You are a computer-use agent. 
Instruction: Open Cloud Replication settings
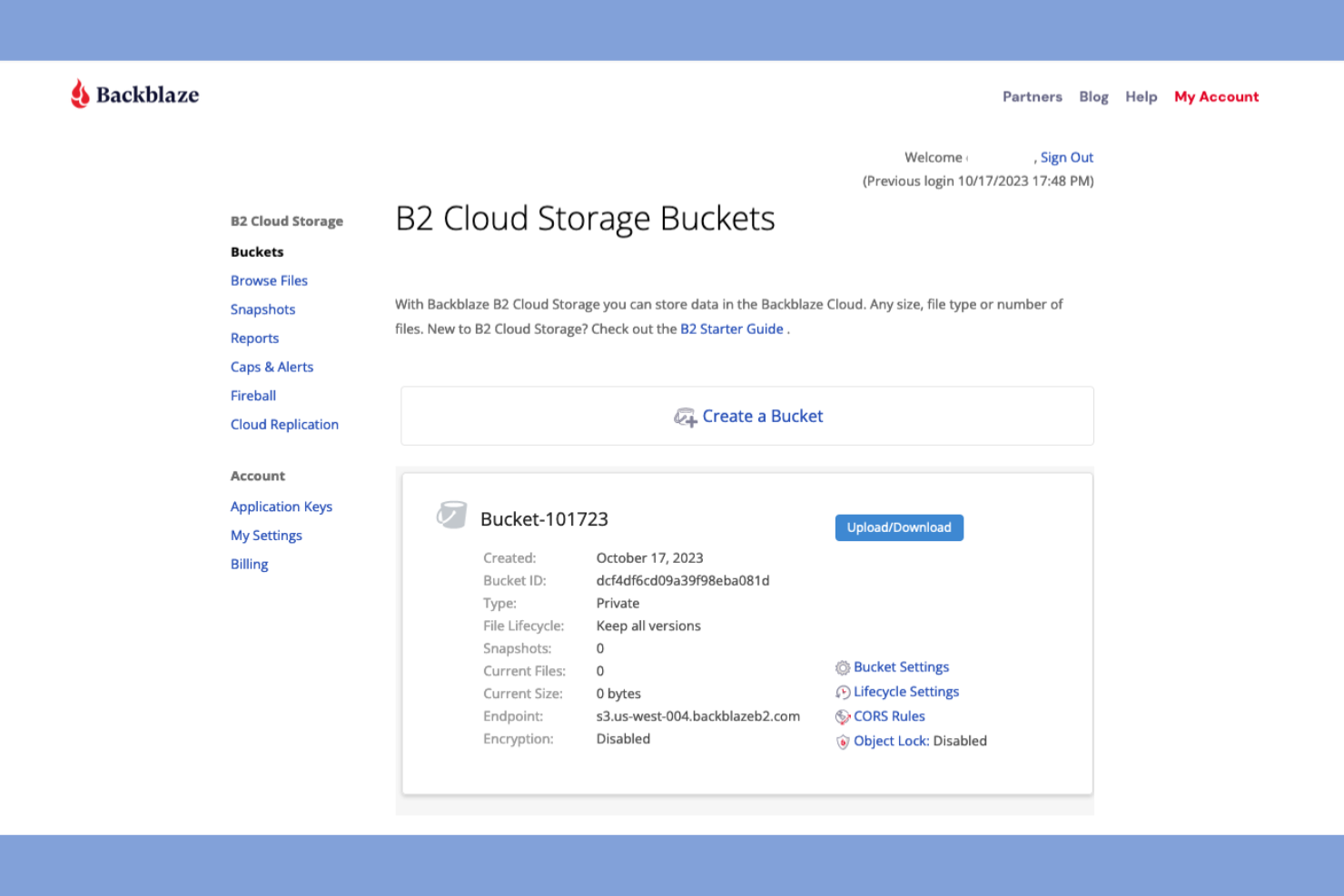(284, 424)
